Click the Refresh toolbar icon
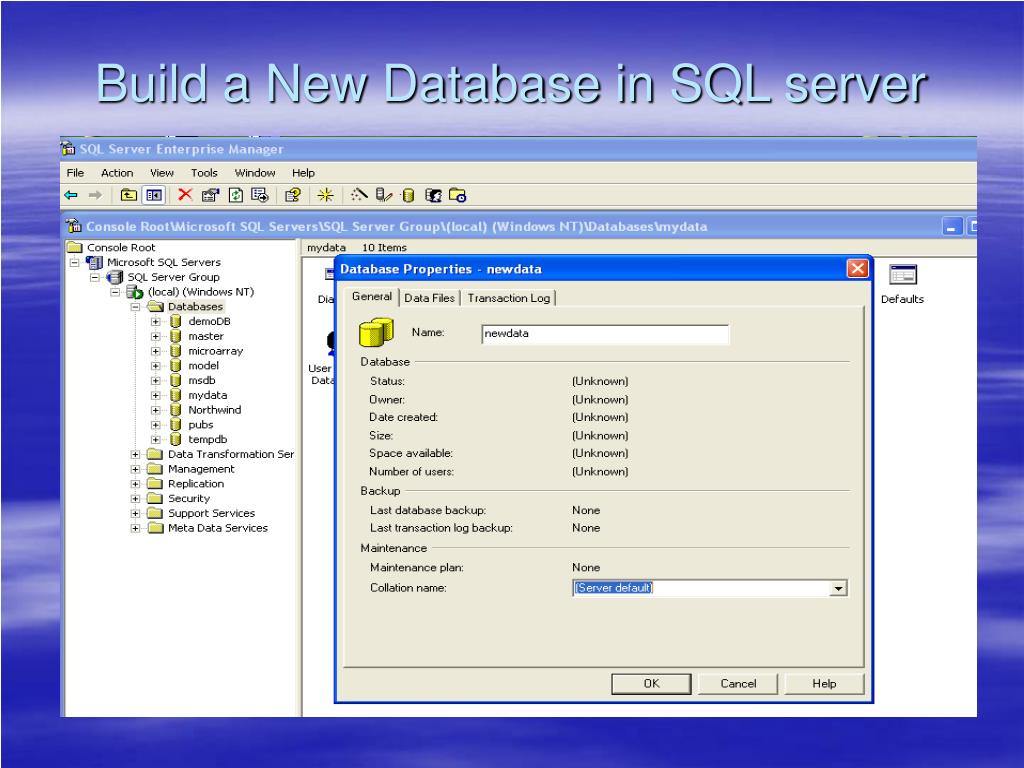The height and width of the screenshot is (768, 1024). 235,195
